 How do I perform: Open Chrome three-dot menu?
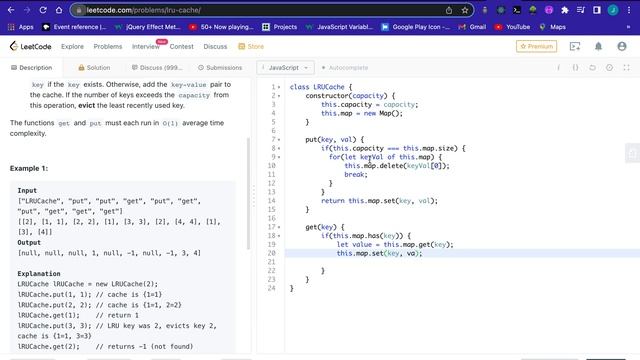(x=629, y=10)
